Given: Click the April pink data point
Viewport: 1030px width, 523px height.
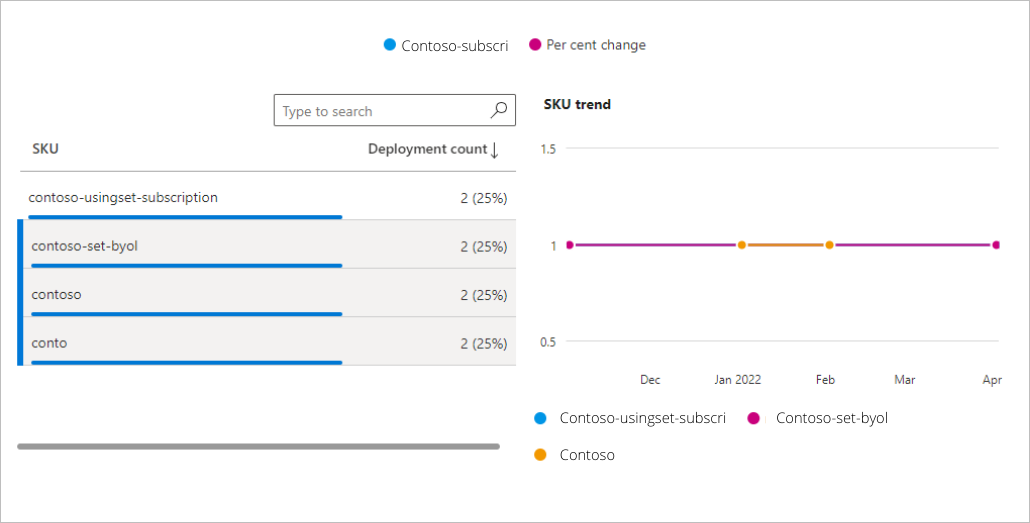Looking at the screenshot, I should coord(996,245).
